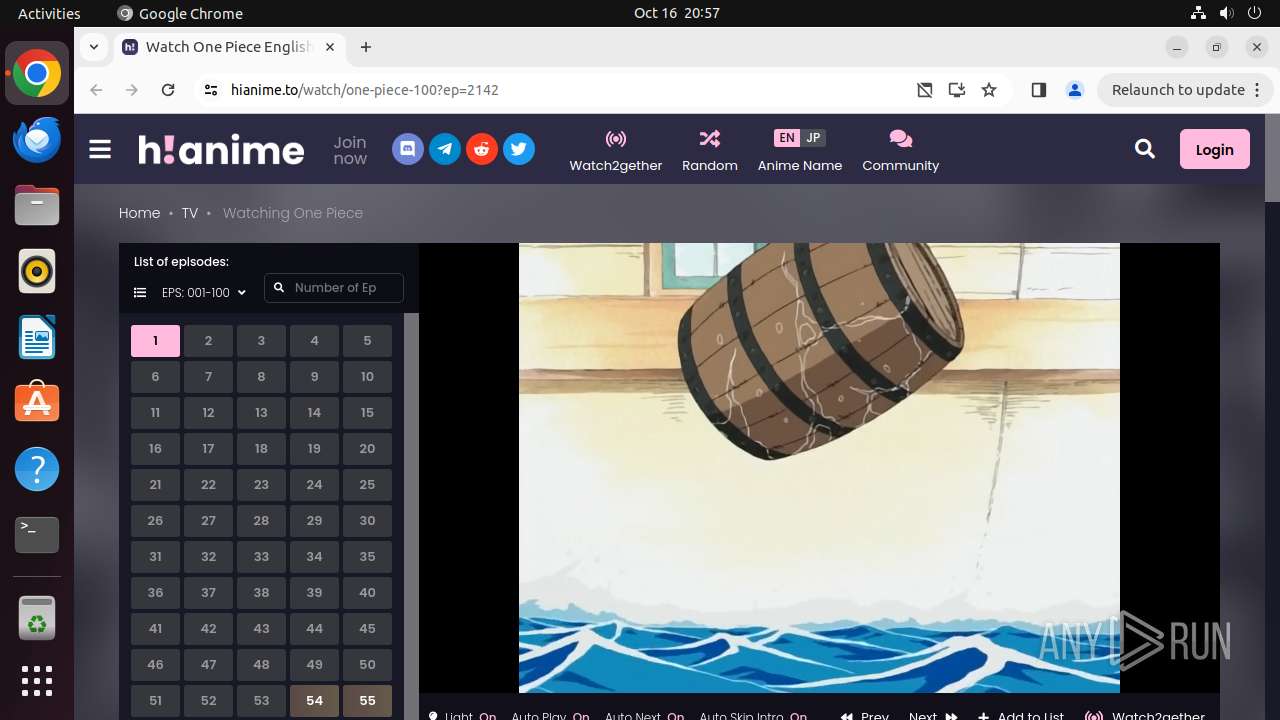Viewport: 1280px width, 720px height.
Task: Toggle Auto Play
Action: pos(550,715)
